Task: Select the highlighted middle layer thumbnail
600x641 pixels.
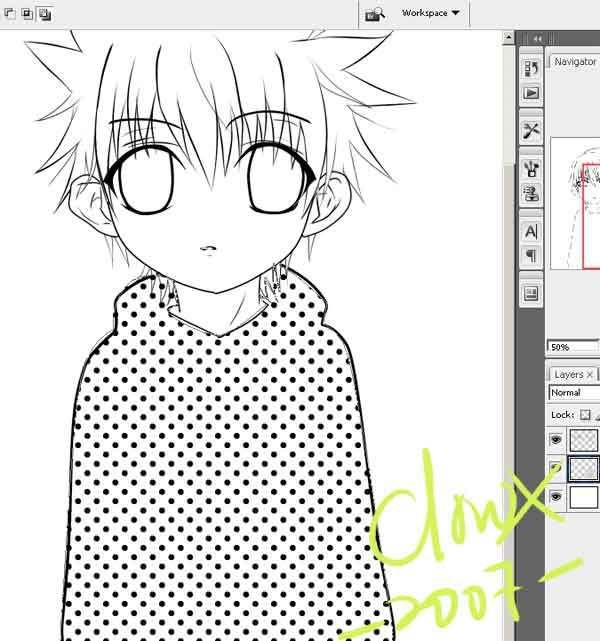Action: (x=584, y=468)
